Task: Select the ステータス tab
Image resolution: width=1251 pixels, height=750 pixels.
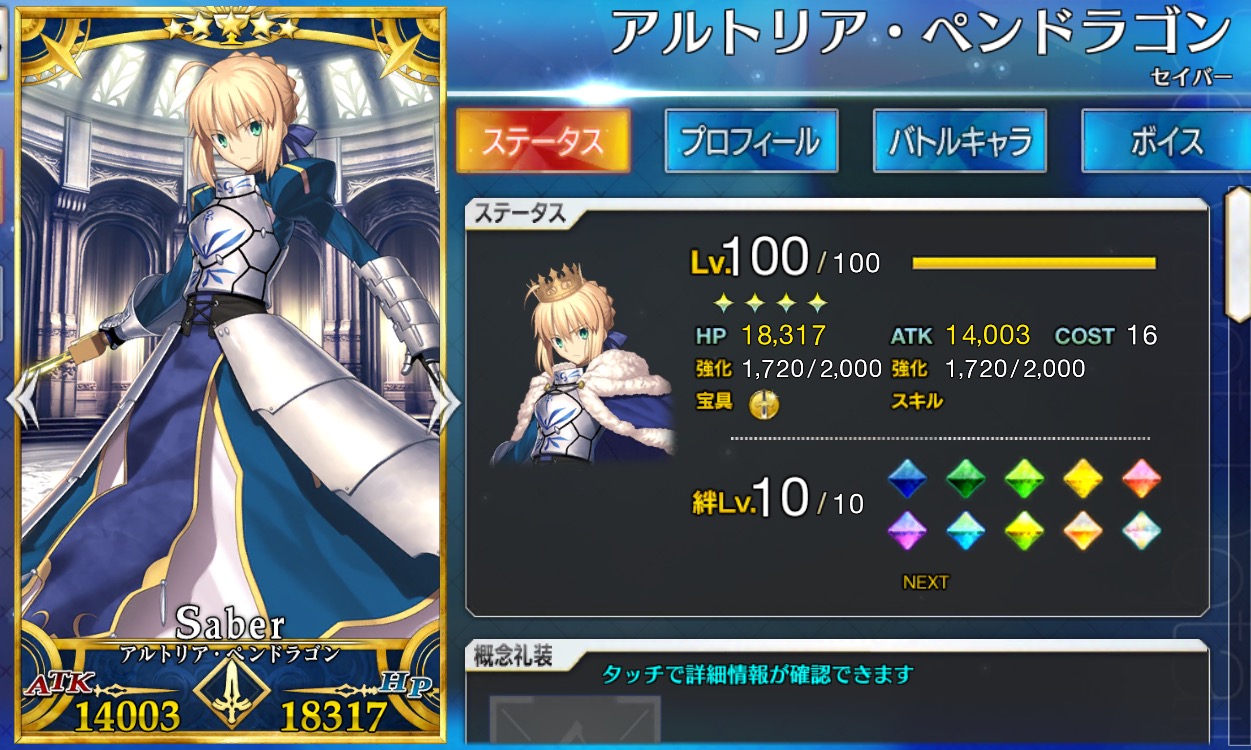Action: pos(543,141)
